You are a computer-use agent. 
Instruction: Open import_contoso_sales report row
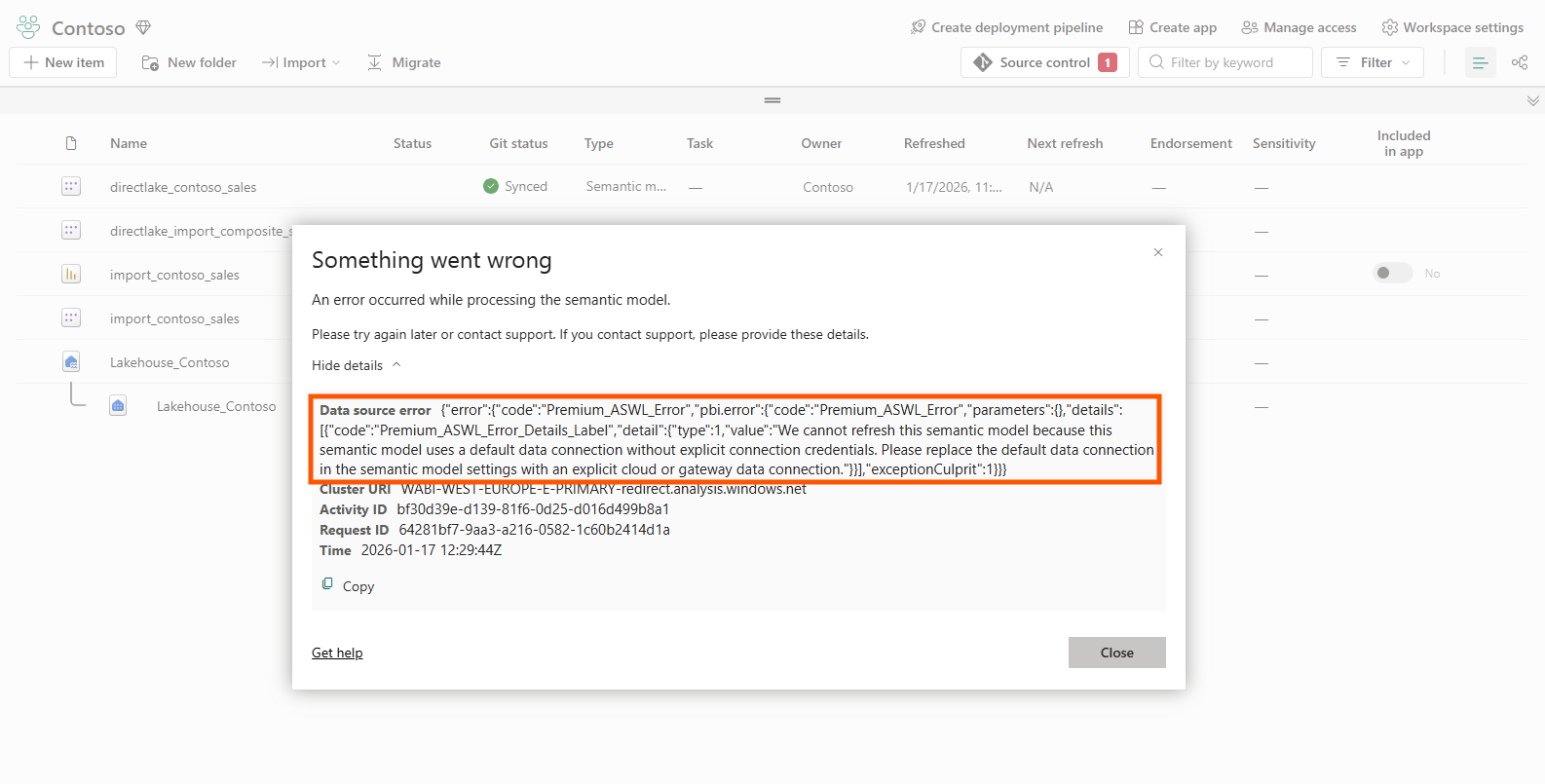[x=174, y=275]
